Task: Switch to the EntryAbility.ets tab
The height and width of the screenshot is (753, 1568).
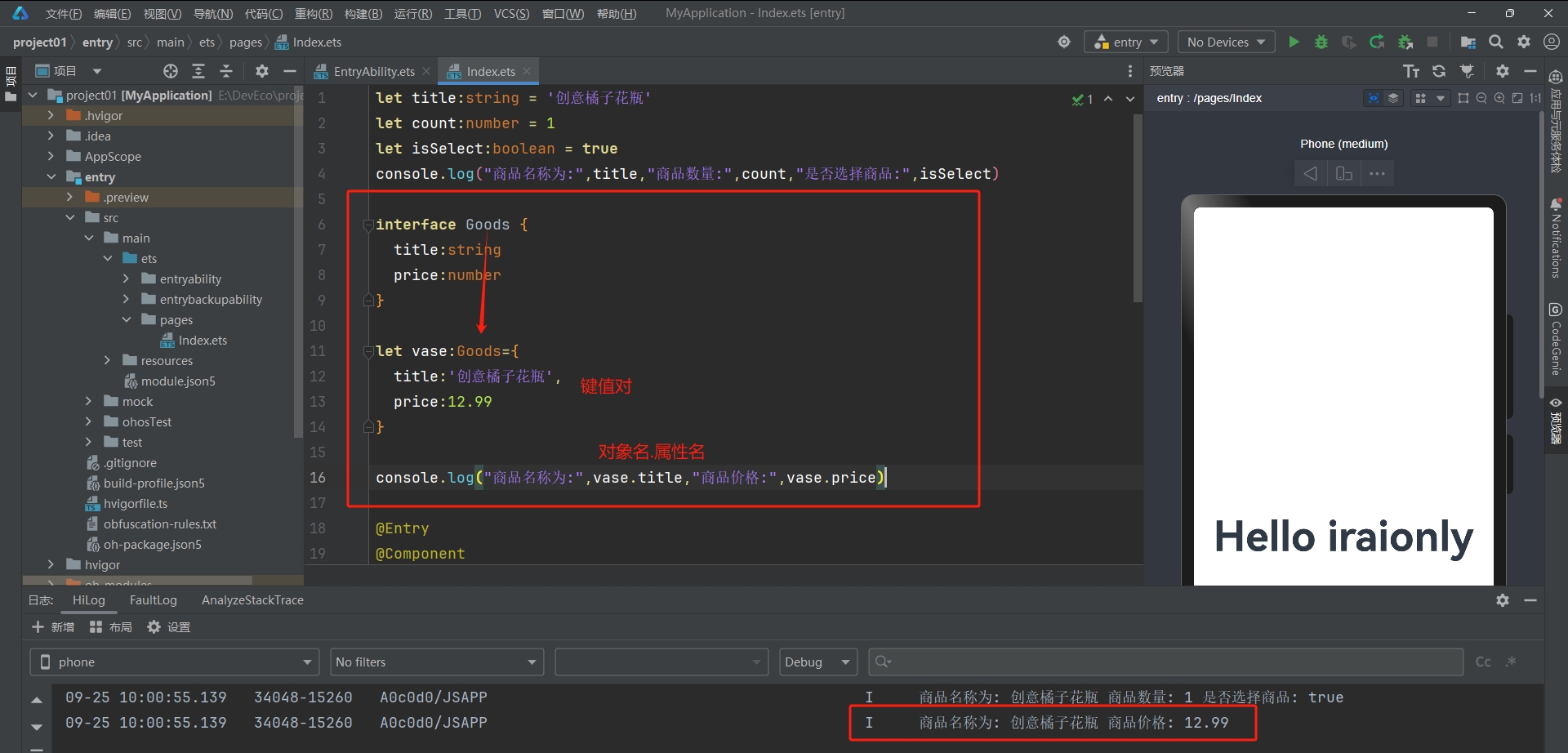Action: (x=373, y=71)
